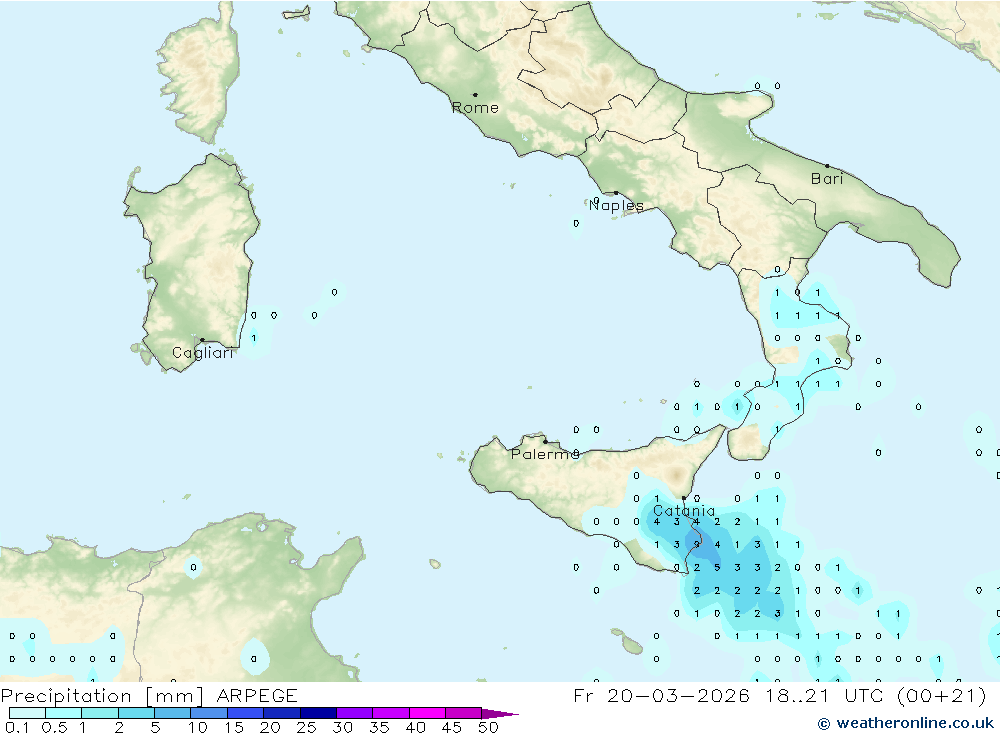Click the '35' legend scale label
Screen dimensions: 1000x733
(379, 727)
